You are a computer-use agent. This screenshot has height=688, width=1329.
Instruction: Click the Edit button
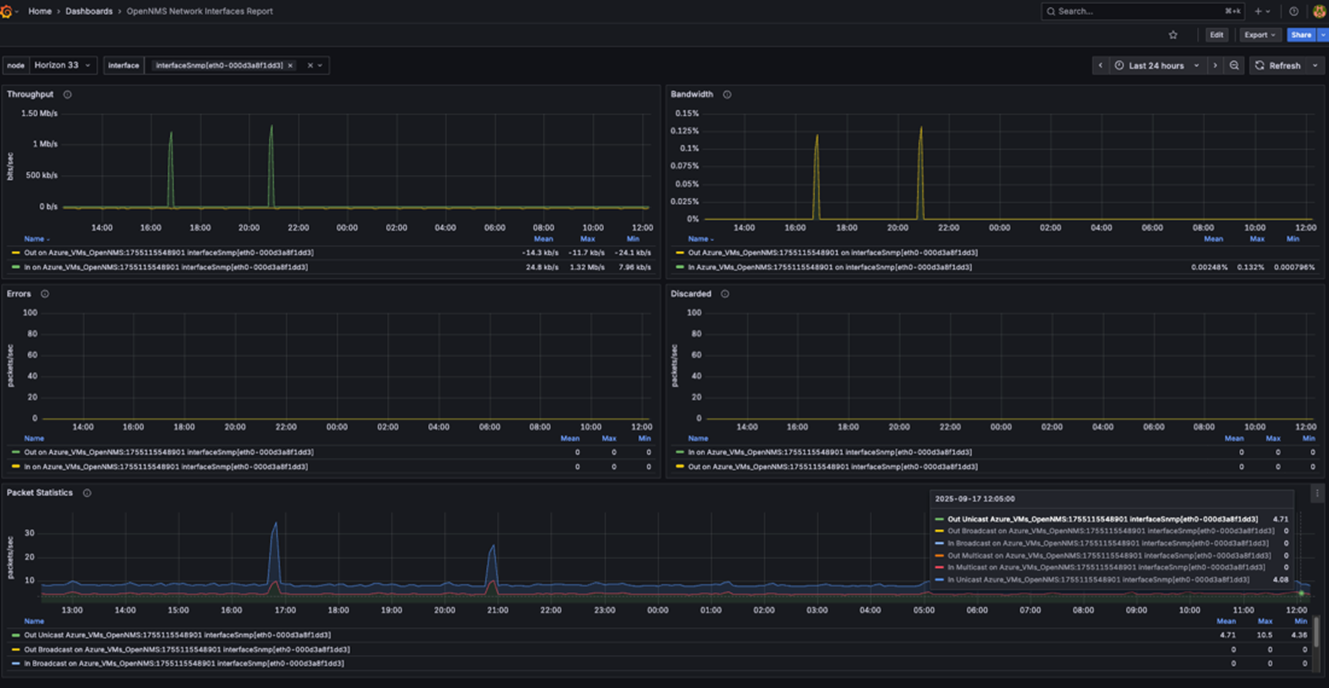pos(1216,34)
